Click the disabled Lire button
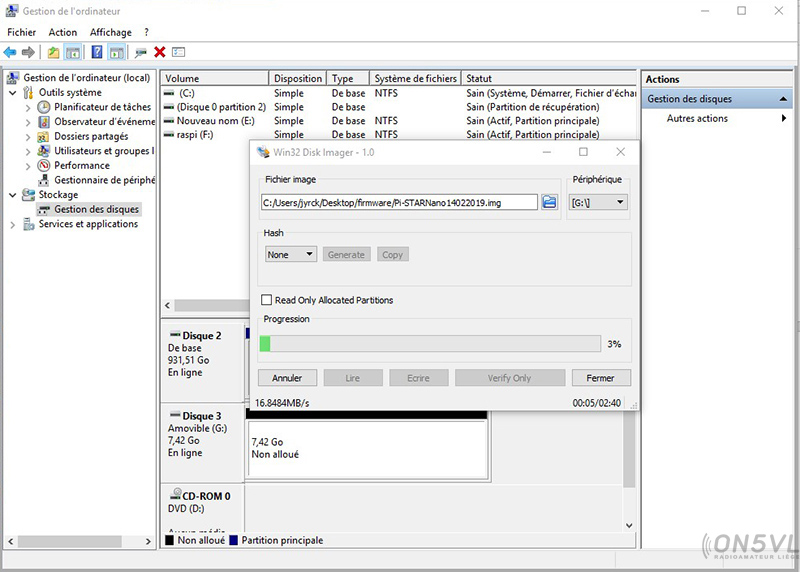 click(x=353, y=378)
